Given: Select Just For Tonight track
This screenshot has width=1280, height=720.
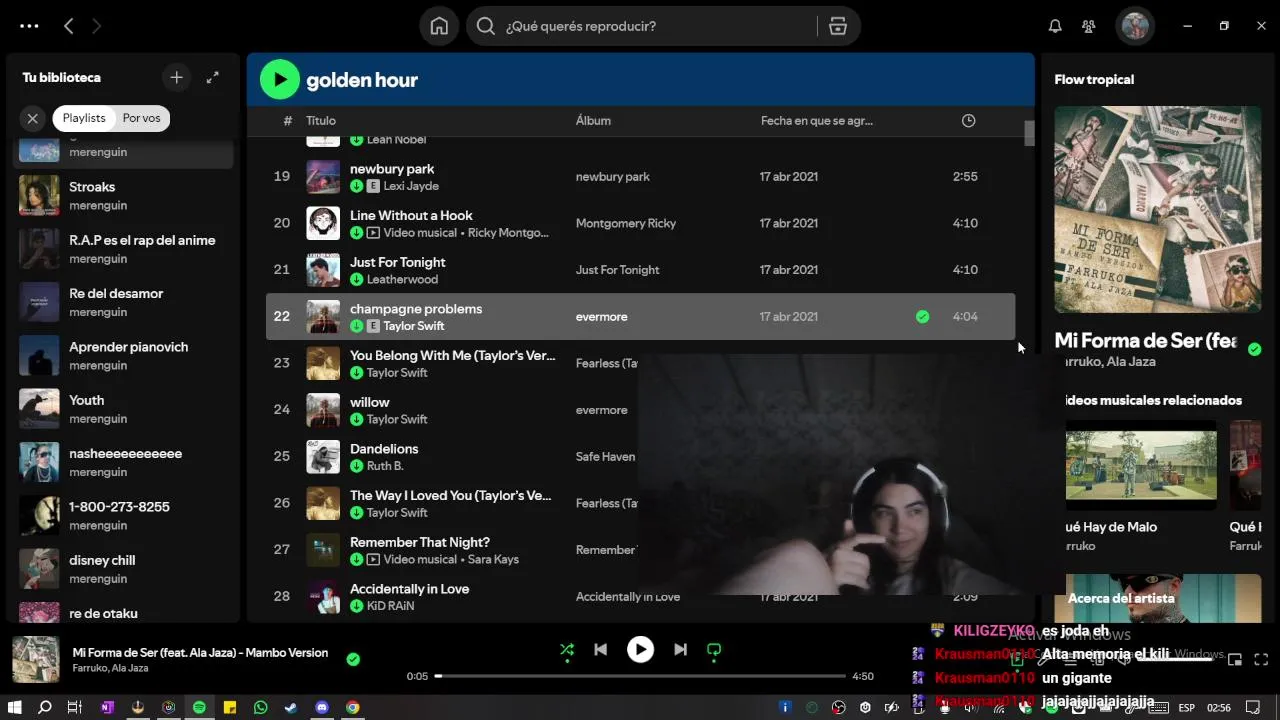Looking at the screenshot, I should pyautogui.click(x=398, y=262).
